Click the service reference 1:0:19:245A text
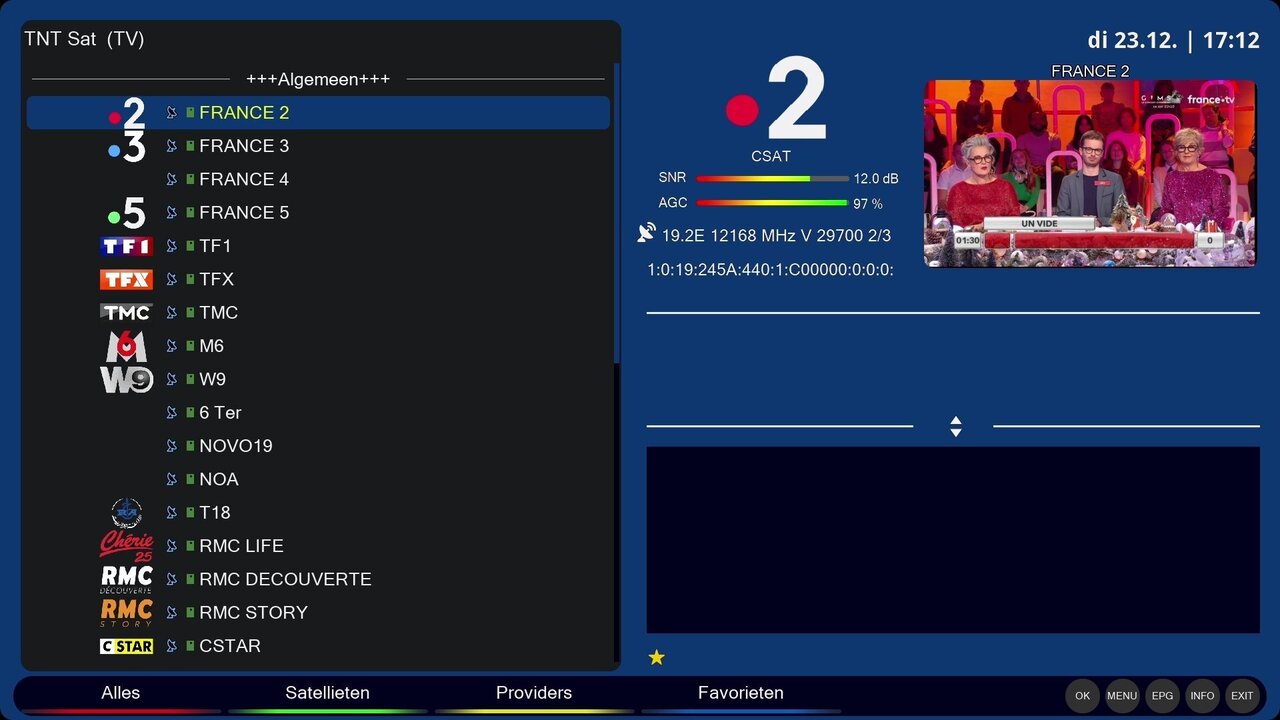Viewport: 1280px width, 720px height. 770,270
